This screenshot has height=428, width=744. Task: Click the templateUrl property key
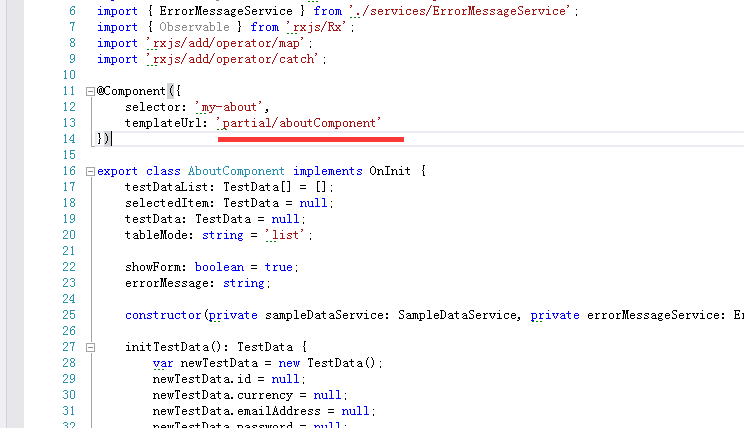164,123
